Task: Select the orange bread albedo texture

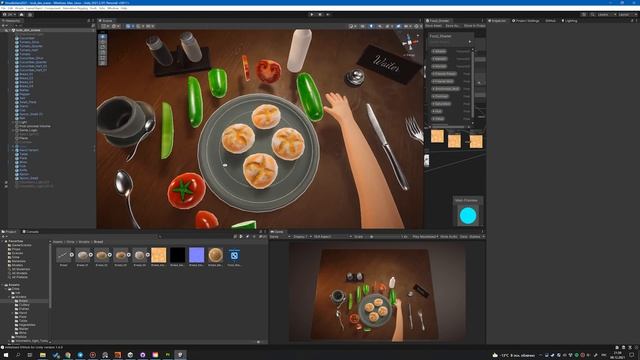Action: pos(158,255)
